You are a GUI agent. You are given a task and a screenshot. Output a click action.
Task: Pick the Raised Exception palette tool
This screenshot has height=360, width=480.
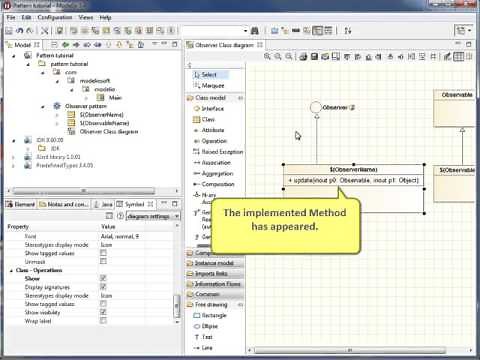coord(218,152)
